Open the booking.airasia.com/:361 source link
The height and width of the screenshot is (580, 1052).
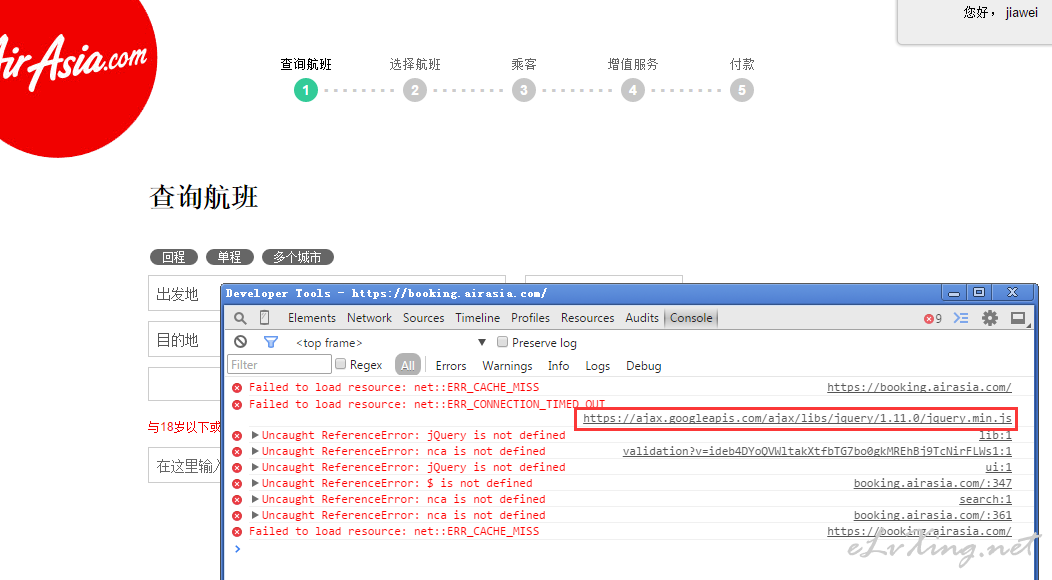(933, 516)
